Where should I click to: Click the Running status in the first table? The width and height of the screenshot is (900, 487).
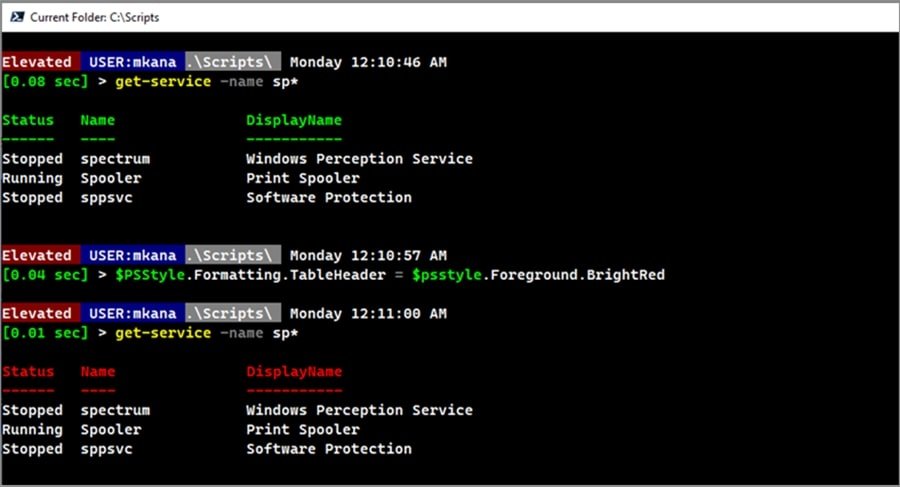tap(32, 178)
